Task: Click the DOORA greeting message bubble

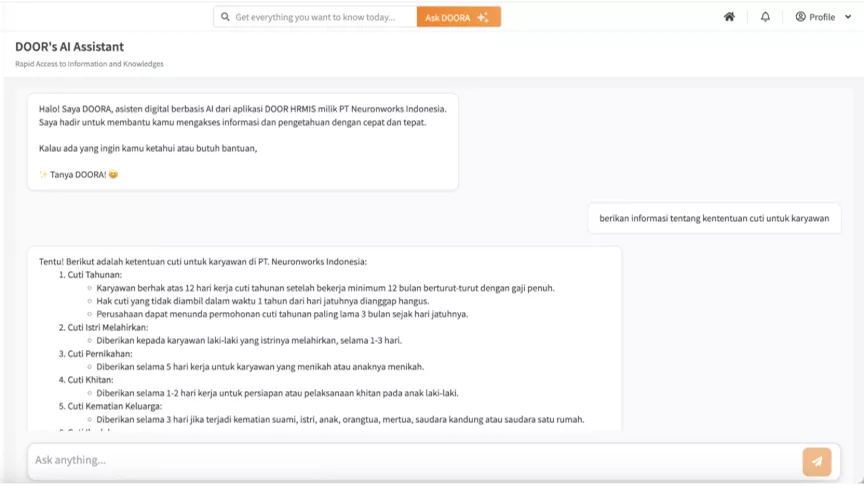Action: (242, 141)
